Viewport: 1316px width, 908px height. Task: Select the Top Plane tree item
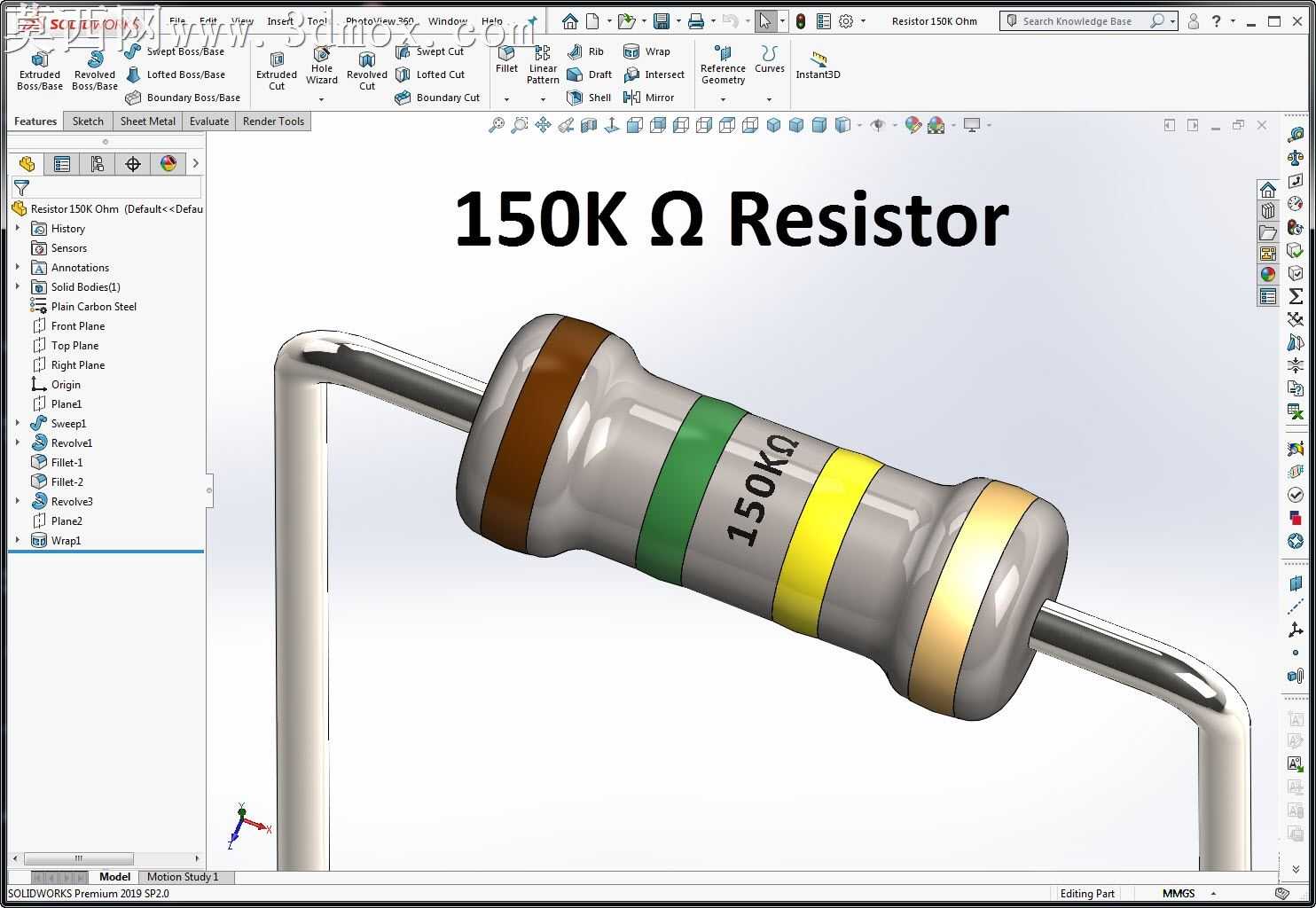[x=65, y=345]
